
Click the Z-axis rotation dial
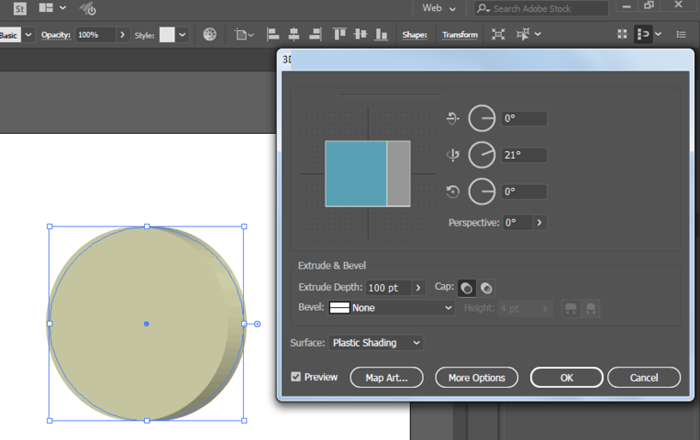[x=482, y=191]
